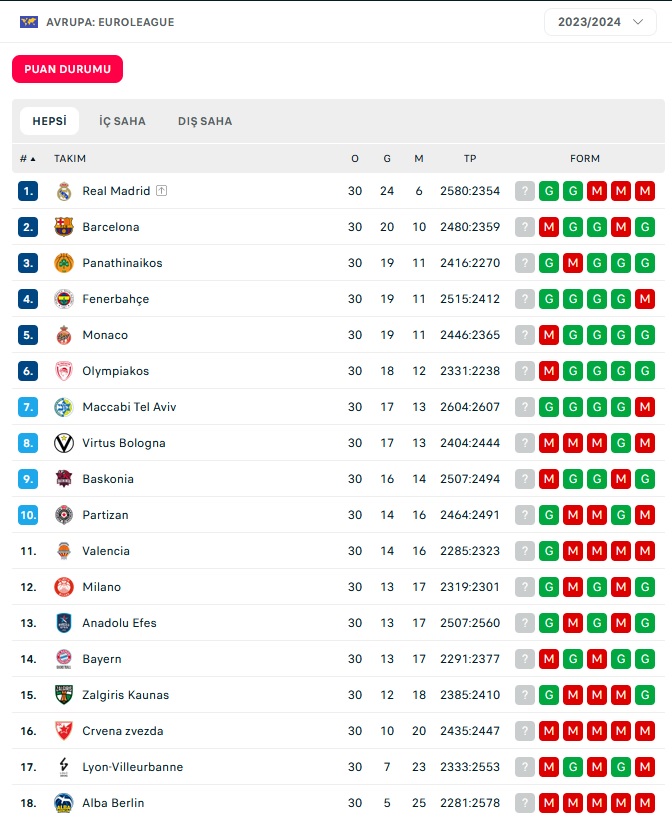
Task: Switch to the İÇ SAHA tab
Action: (x=122, y=121)
